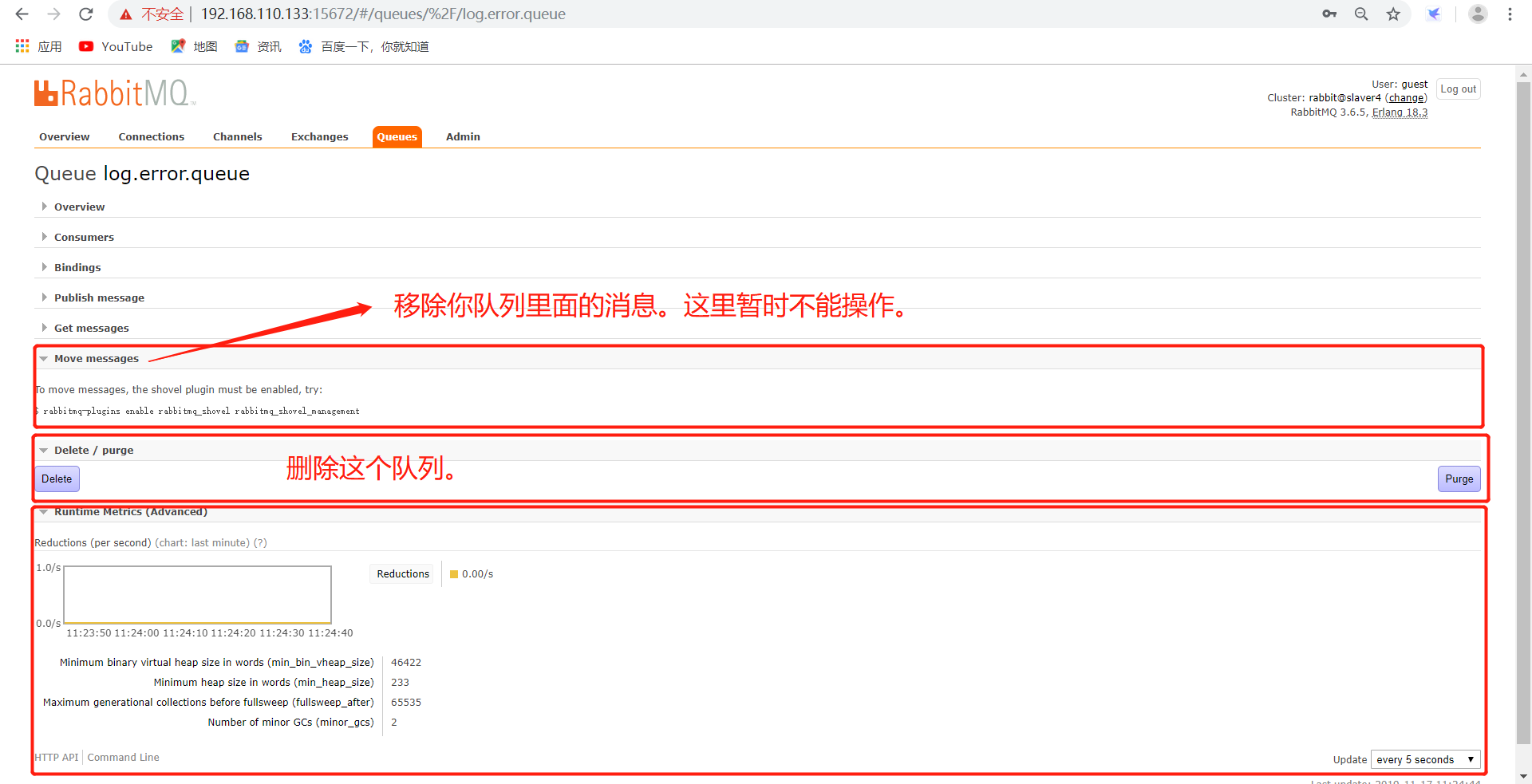Switch to the Channels tab
1532x784 pixels.
pyautogui.click(x=238, y=137)
